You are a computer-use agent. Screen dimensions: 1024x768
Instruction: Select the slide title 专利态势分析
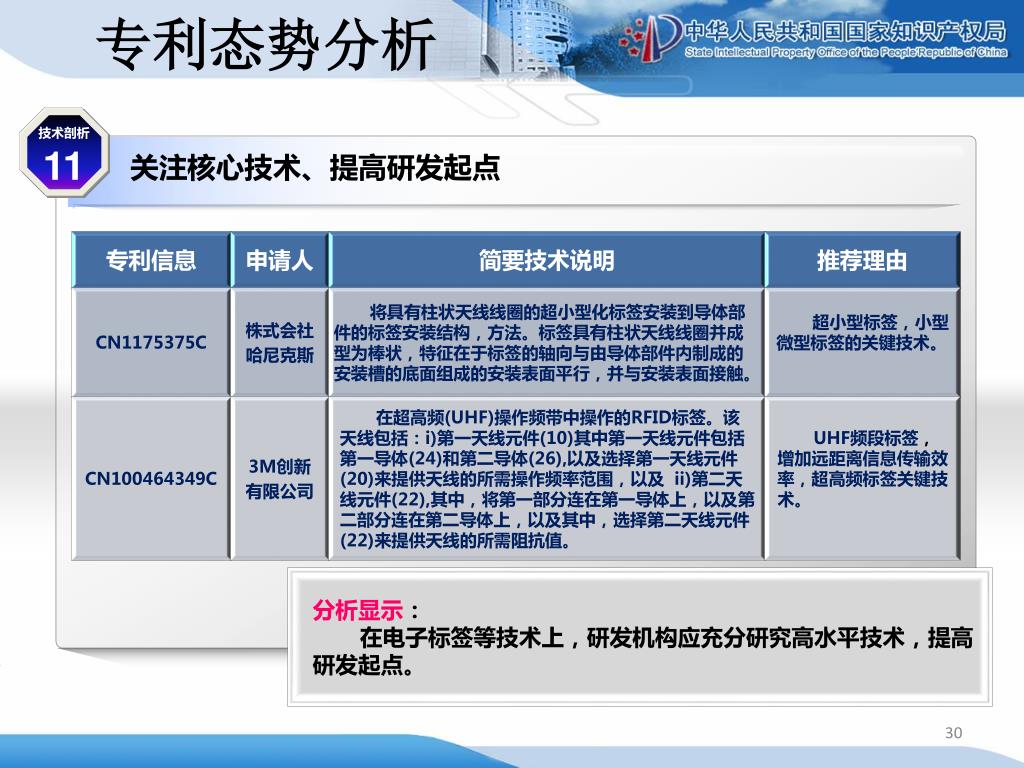(266, 44)
